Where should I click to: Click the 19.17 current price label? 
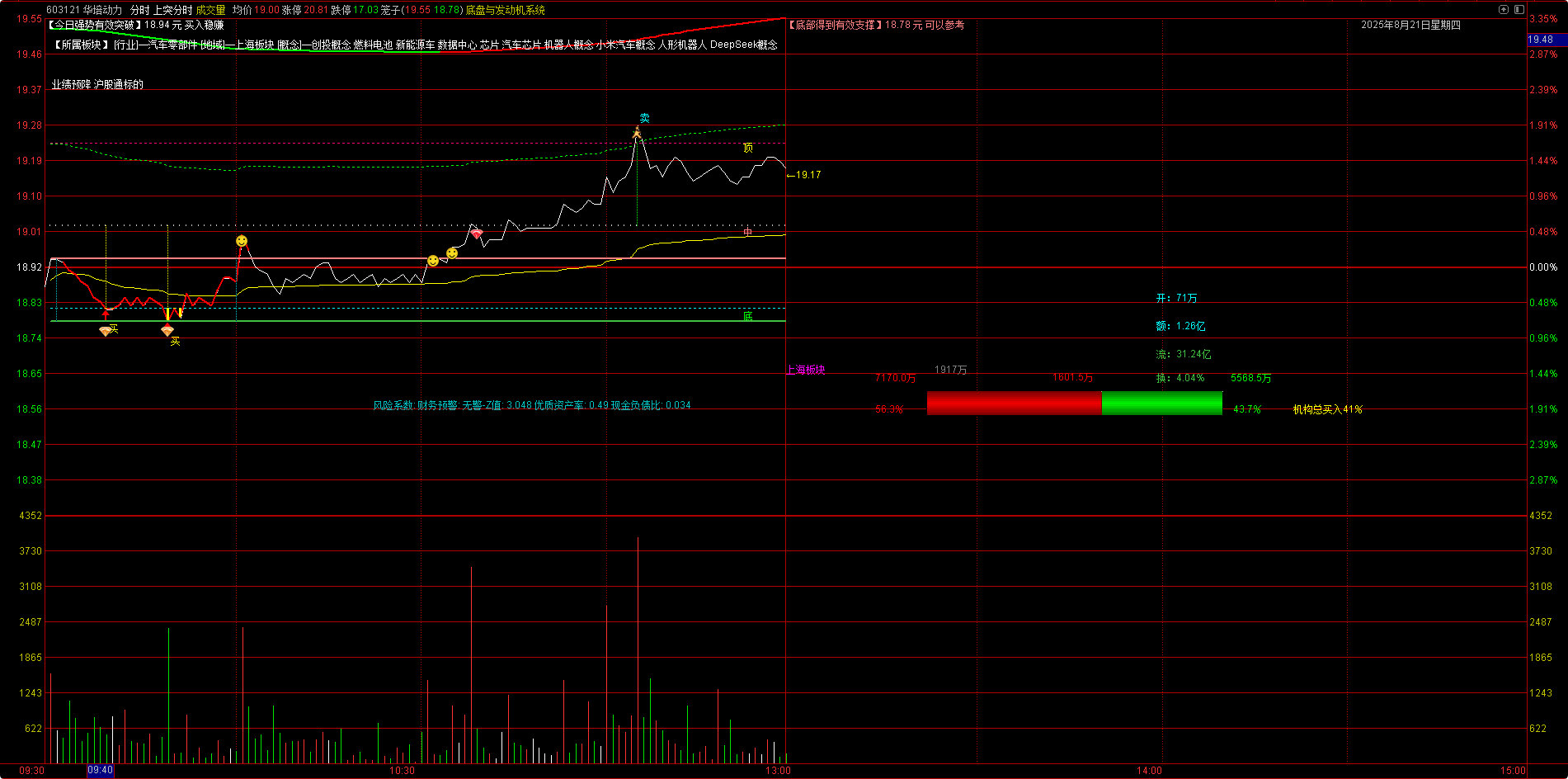(808, 175)
